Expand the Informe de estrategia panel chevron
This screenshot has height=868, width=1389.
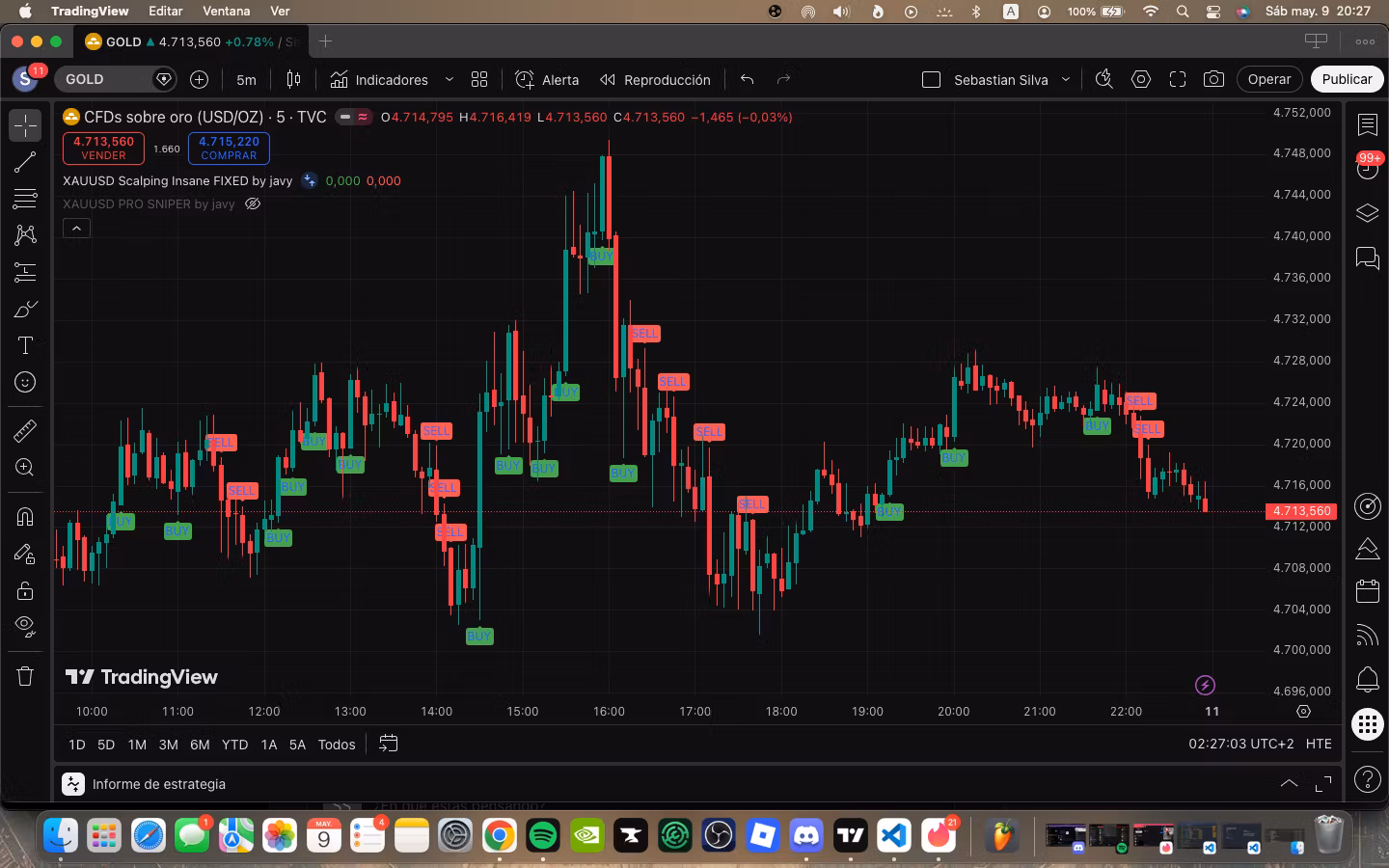point(1289,784)
